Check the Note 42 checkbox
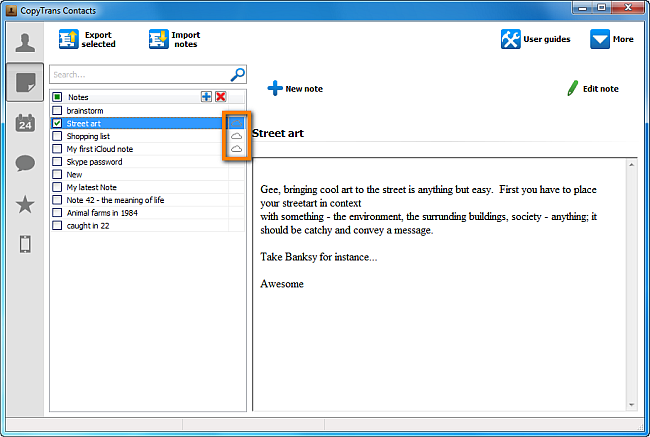The width and height of the screenshot is (650, 437). point(57,200)
